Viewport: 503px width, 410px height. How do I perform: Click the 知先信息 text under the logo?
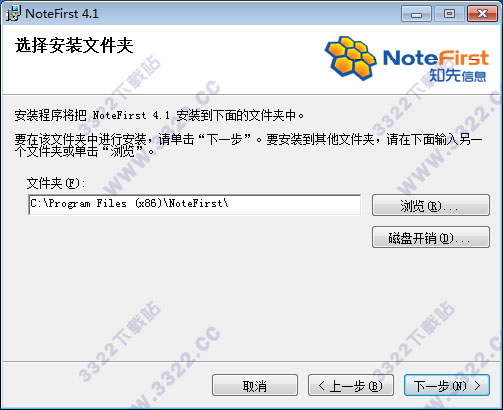[x=458, y=75]
